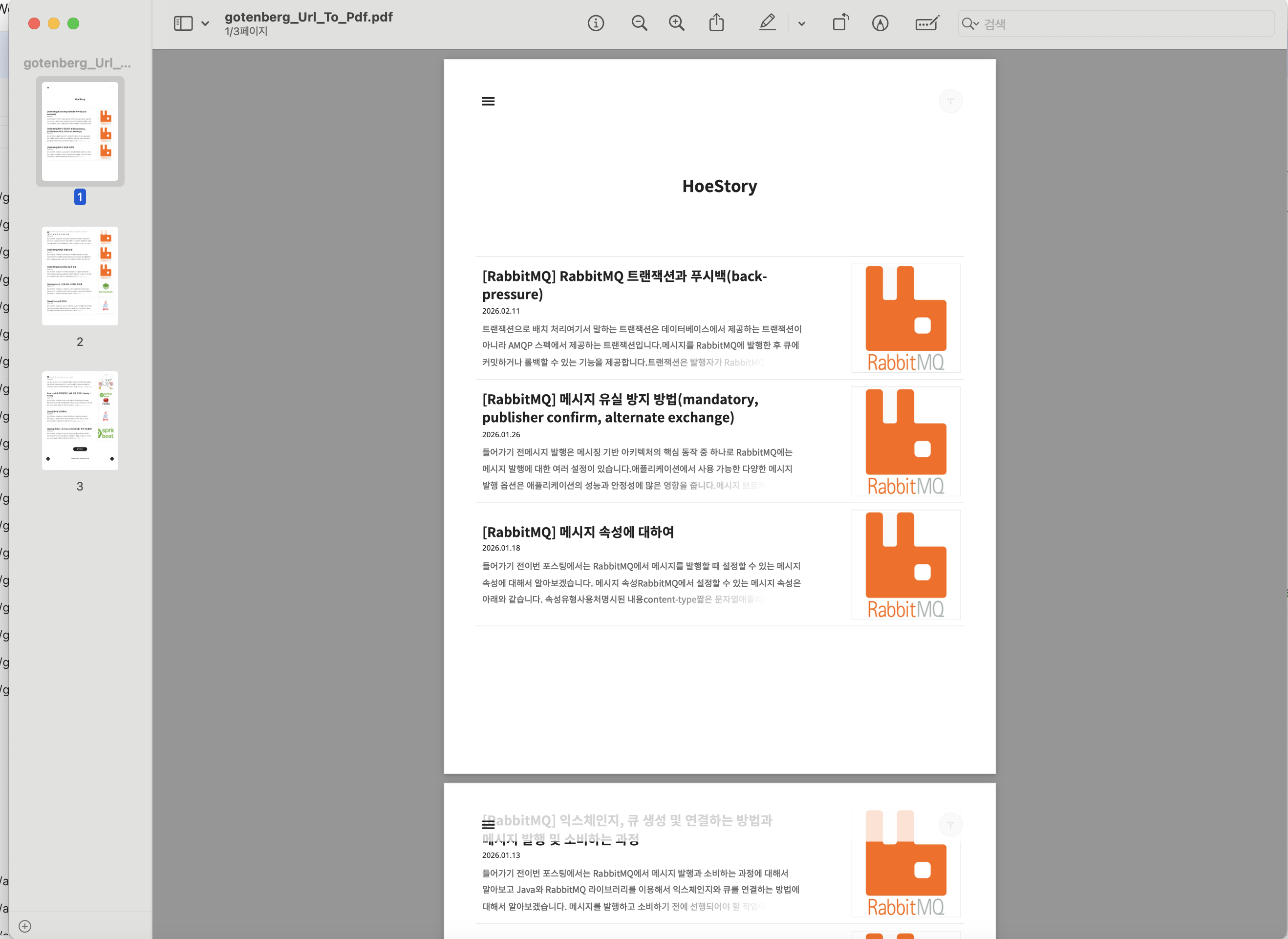The height and width of the screenshot is (939, 1288).
Task: Rotate the page with the rotate icon
Action: 840,23
